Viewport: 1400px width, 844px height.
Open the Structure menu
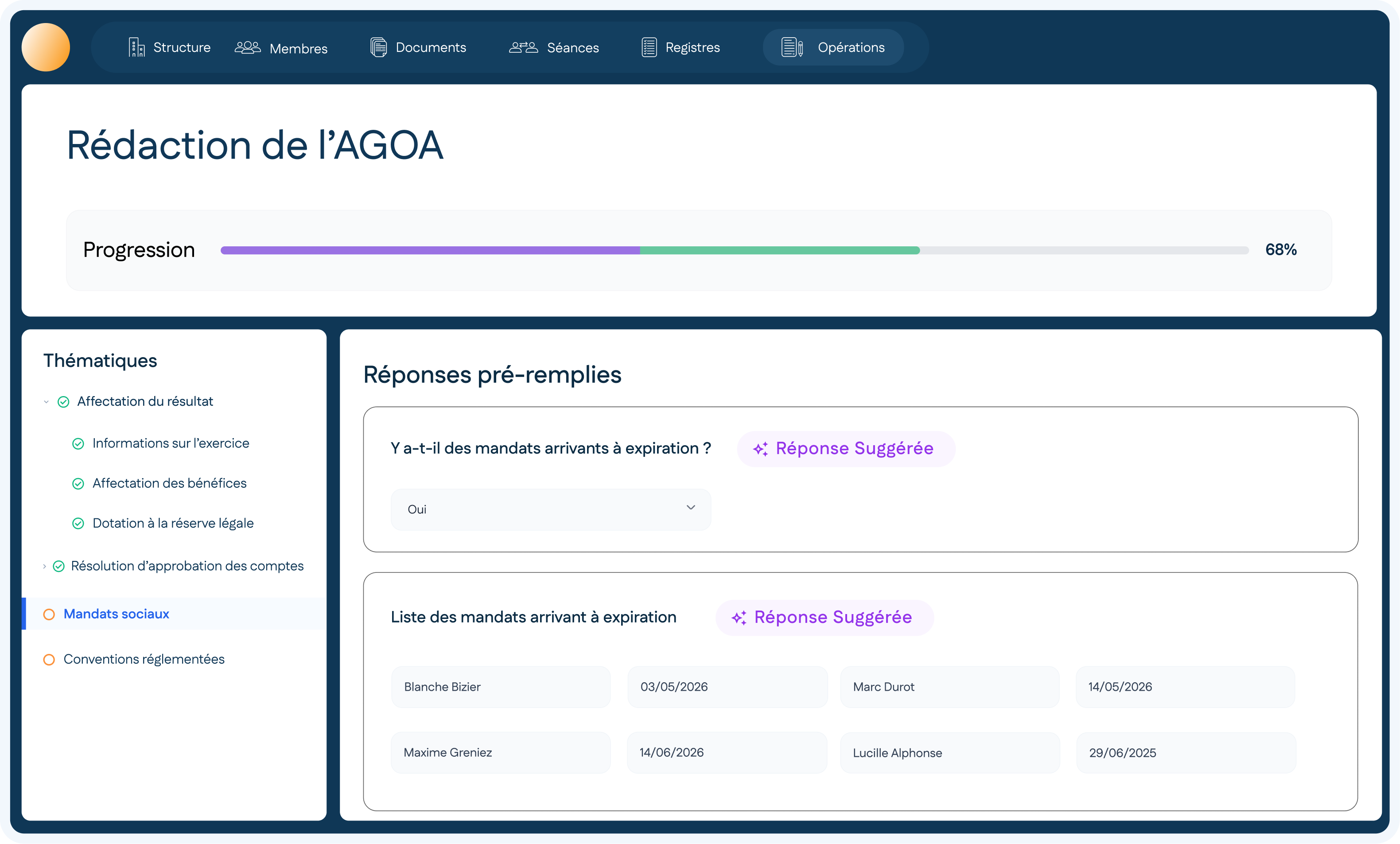click(169, 47)
